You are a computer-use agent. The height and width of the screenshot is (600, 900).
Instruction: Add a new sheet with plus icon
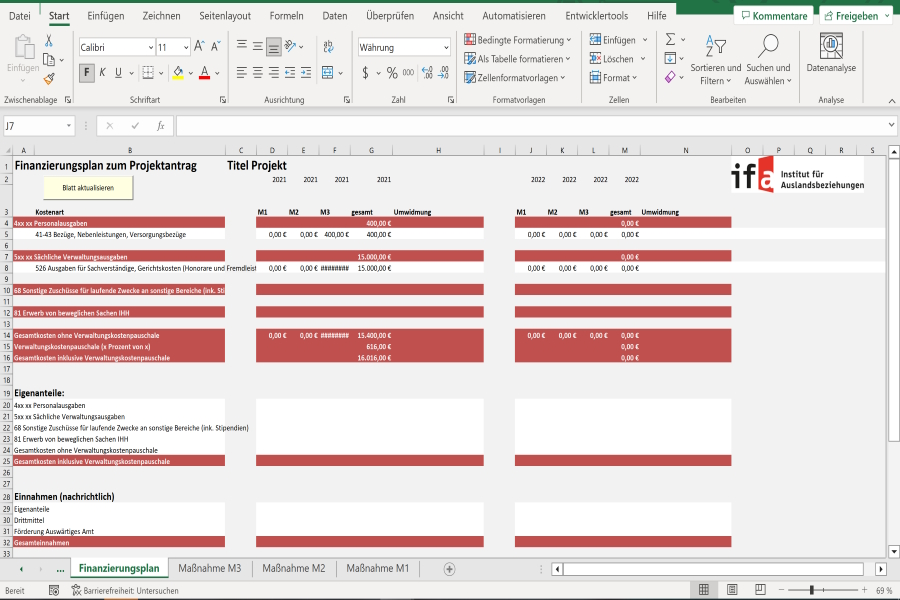449,569
